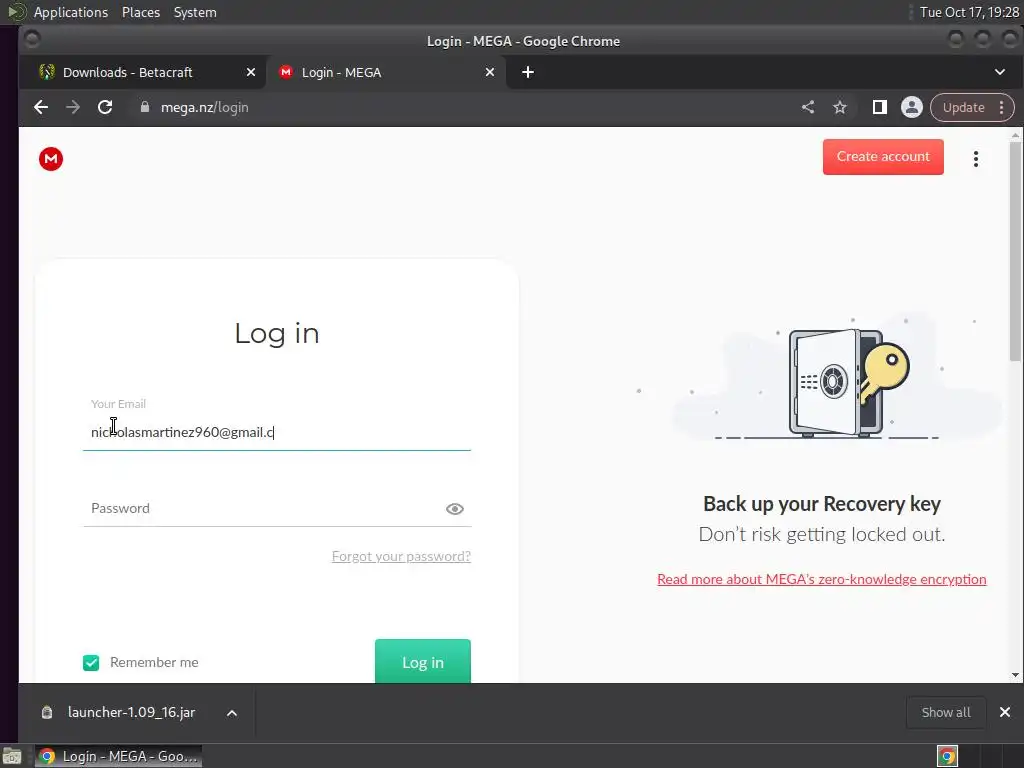Screen dimensions: 1024x768
Task: Open Chrome side panel
Action: tap(880, 107)
